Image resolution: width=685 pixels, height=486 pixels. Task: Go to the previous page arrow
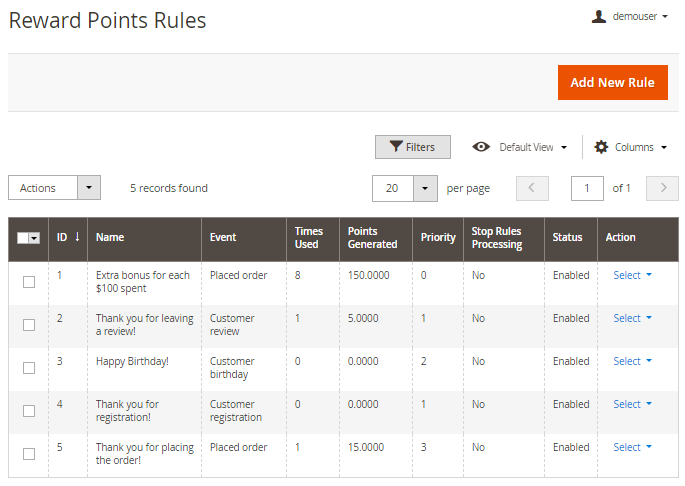[532, 188]
